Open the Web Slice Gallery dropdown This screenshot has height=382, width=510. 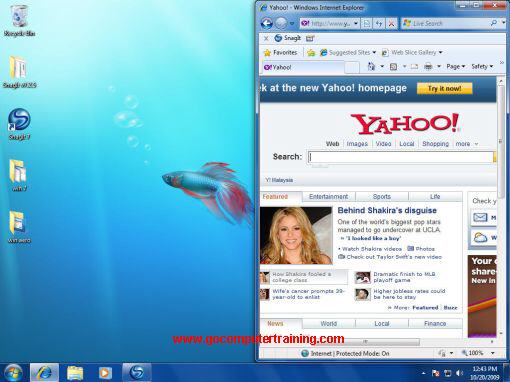tap(441, 53)
